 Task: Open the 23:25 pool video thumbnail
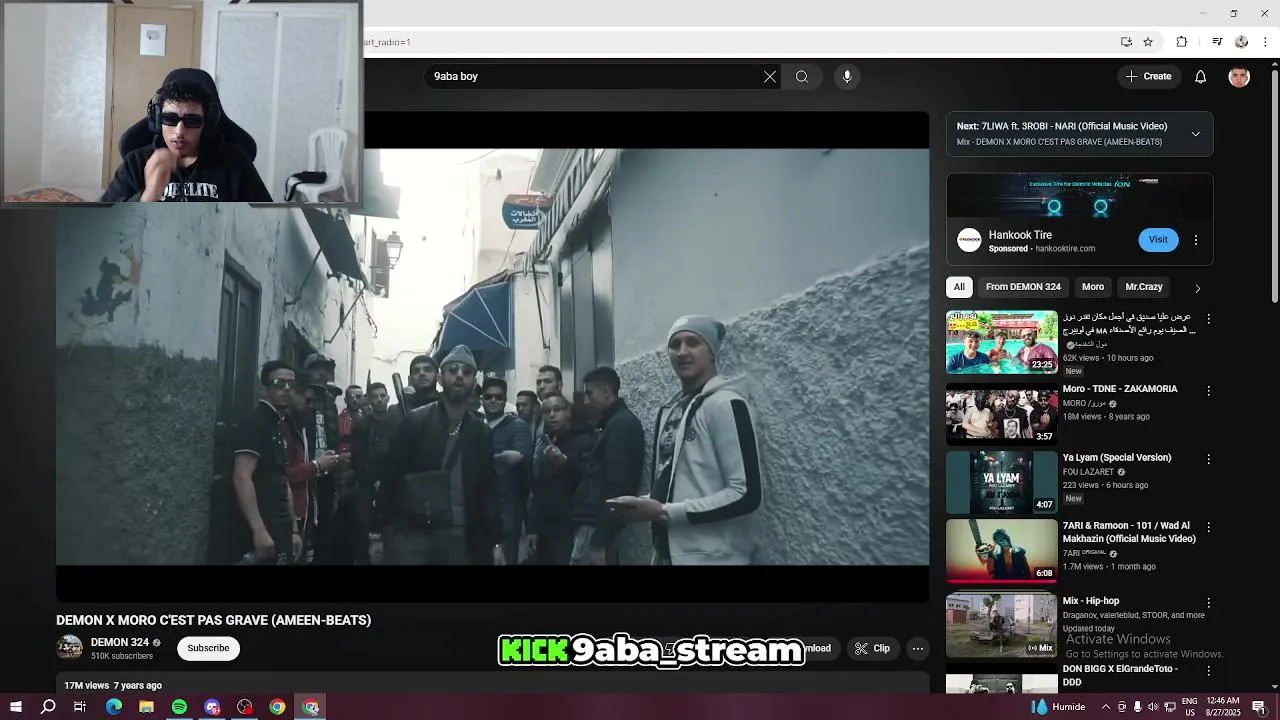coord(1001,342)
